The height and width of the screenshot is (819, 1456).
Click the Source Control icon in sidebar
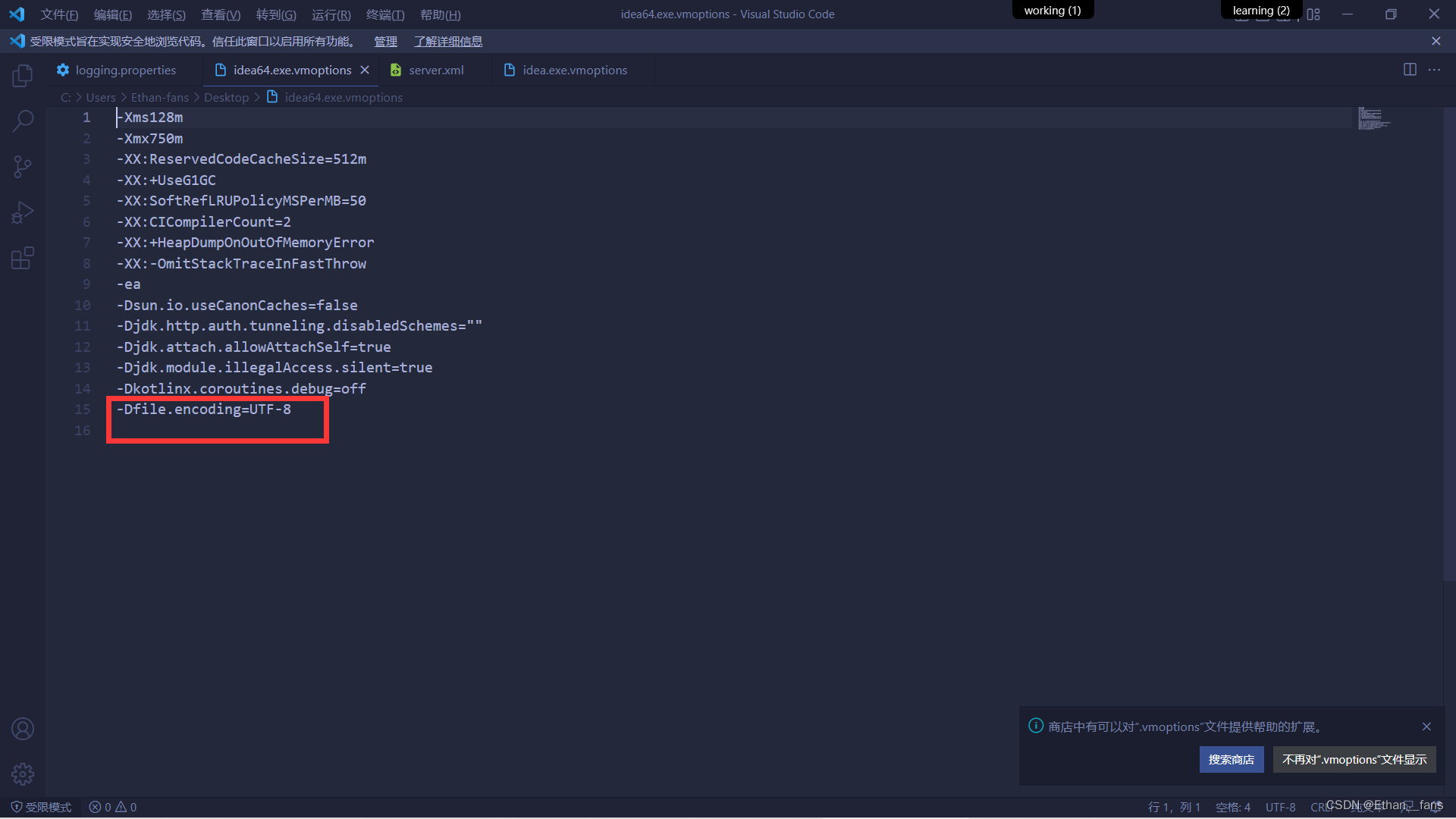coord(22,166)
